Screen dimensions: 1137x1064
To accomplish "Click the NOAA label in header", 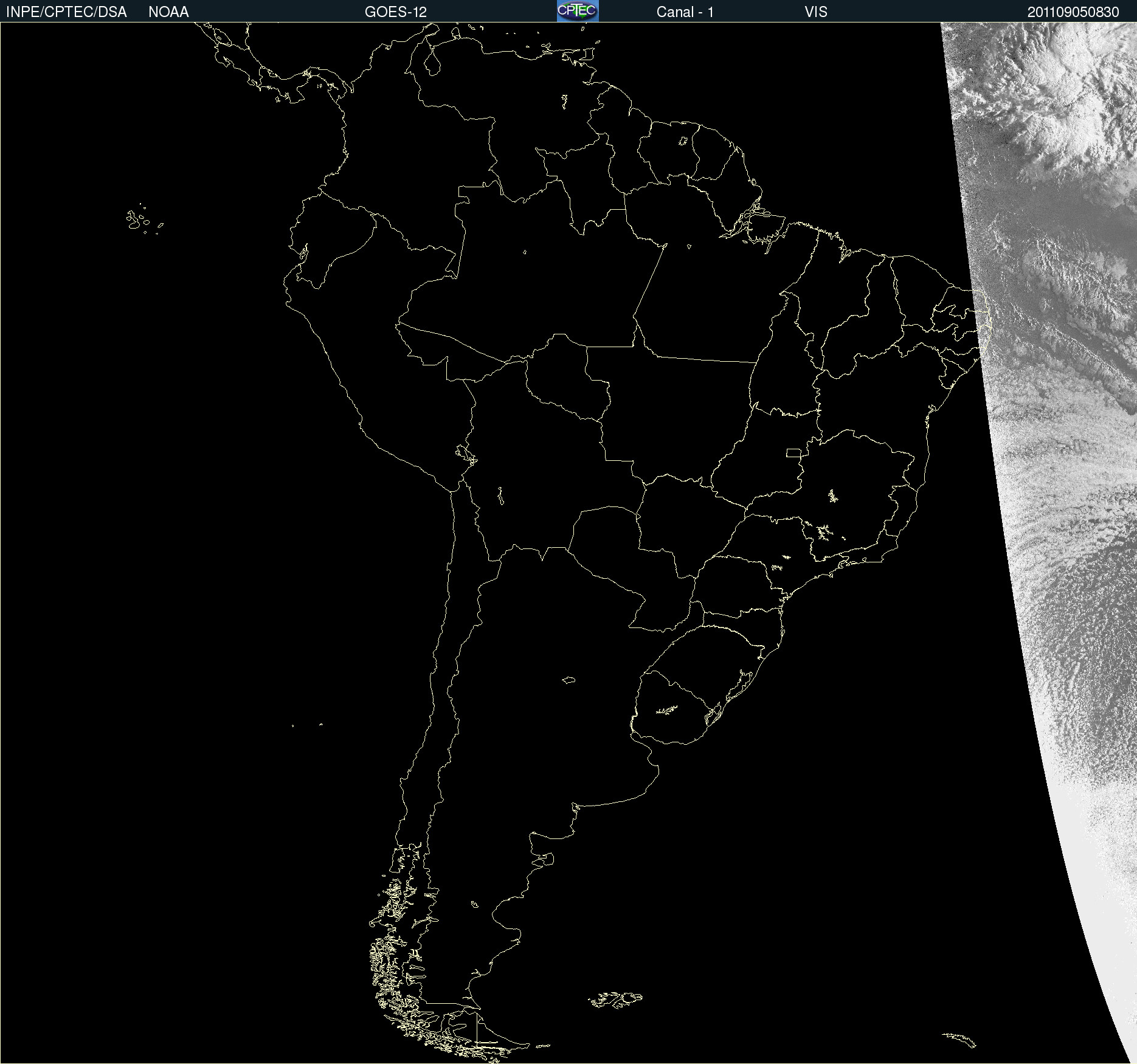I will [x=168, y=12].
